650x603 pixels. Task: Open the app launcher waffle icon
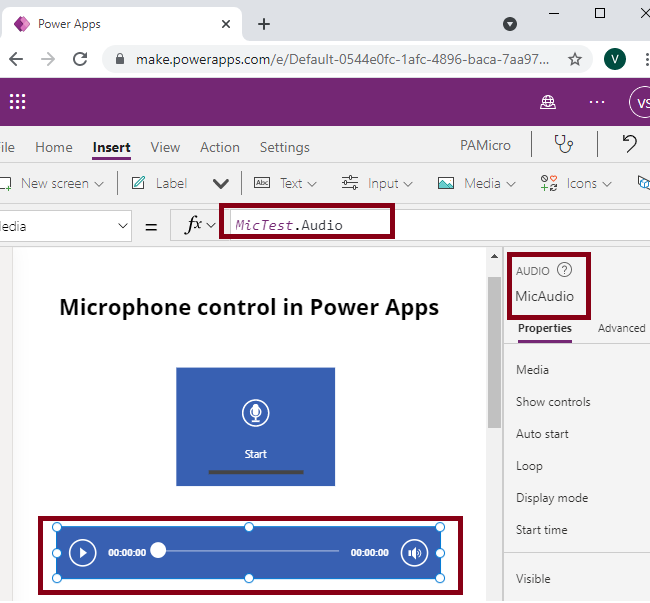[17, 102]
